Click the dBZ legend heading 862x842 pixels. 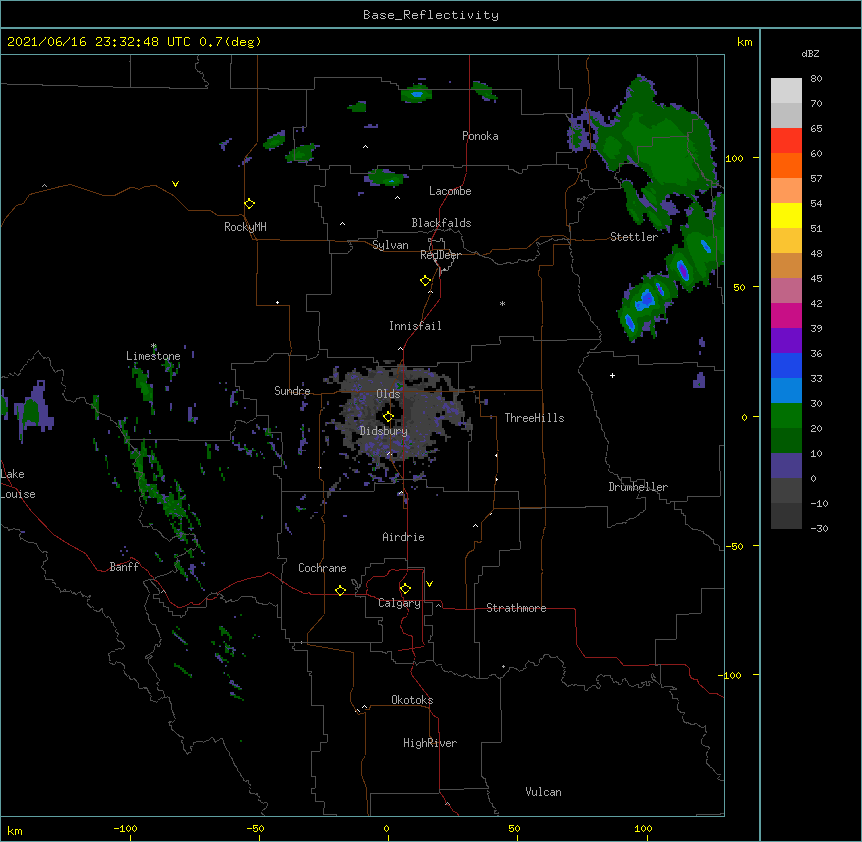(x=810, y=53)
